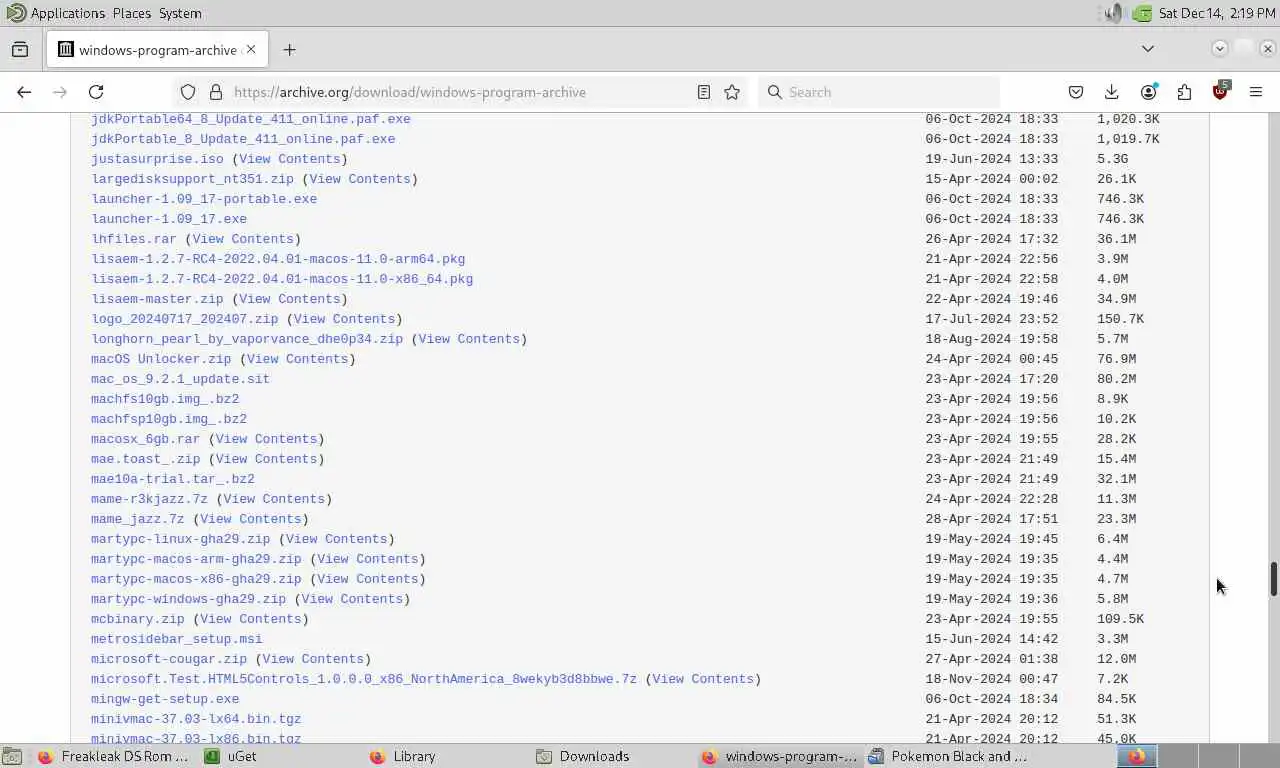The image size is (1280, 768).
Task: Open the extensions puzzle-piece menu
Action: click(x=1184, y=92)
